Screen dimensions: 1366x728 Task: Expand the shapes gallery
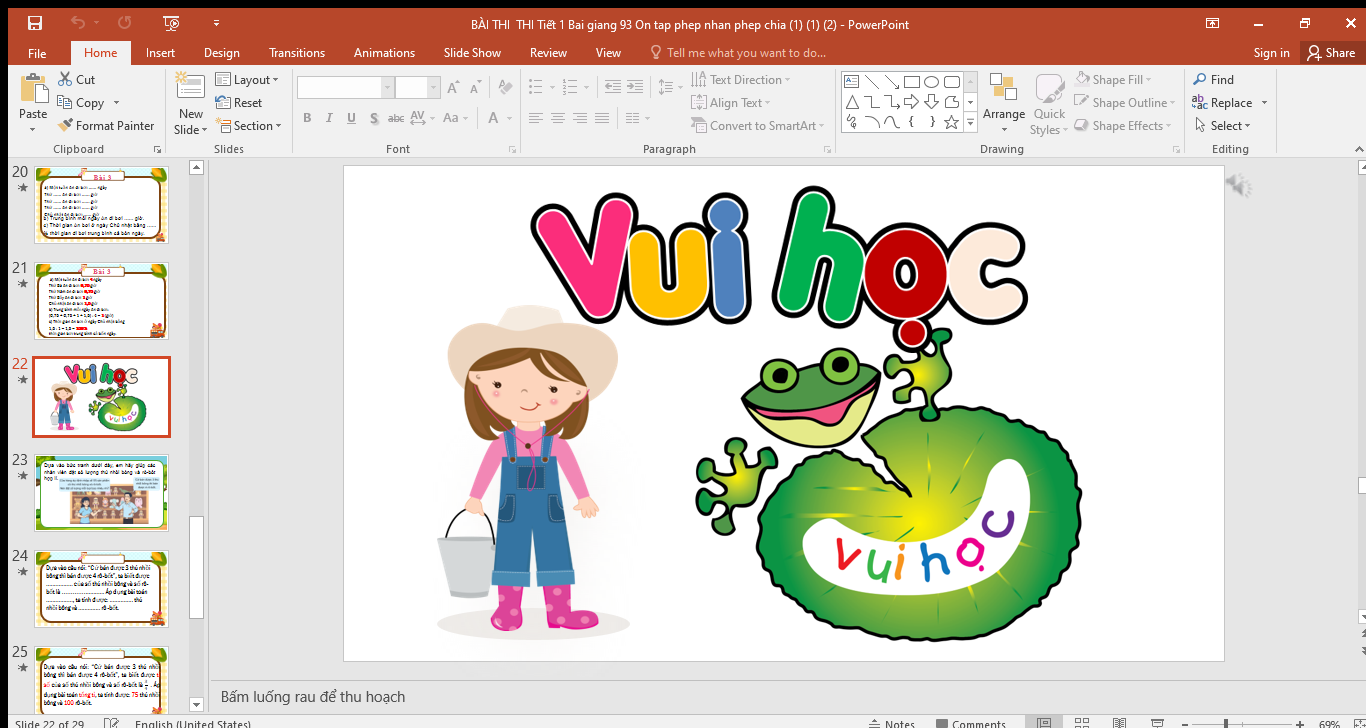[970, 122]
